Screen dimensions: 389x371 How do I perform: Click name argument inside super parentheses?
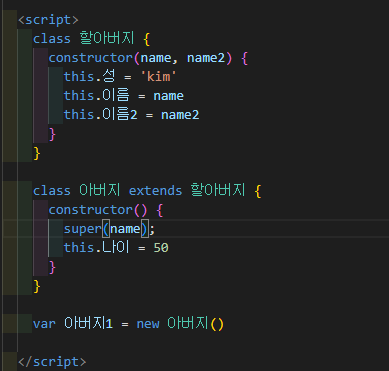[x=125, y=229]
